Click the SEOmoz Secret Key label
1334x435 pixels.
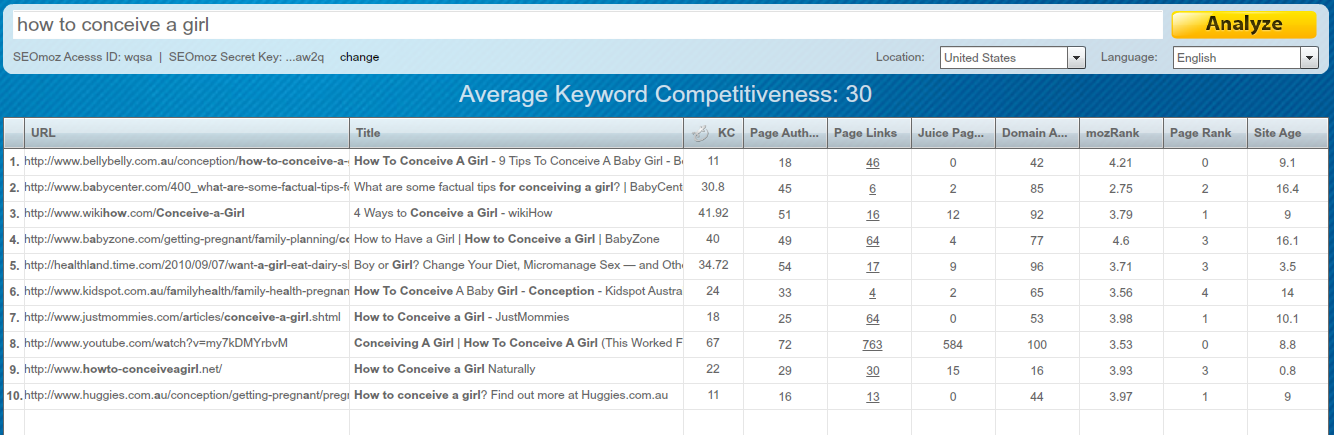247,57
